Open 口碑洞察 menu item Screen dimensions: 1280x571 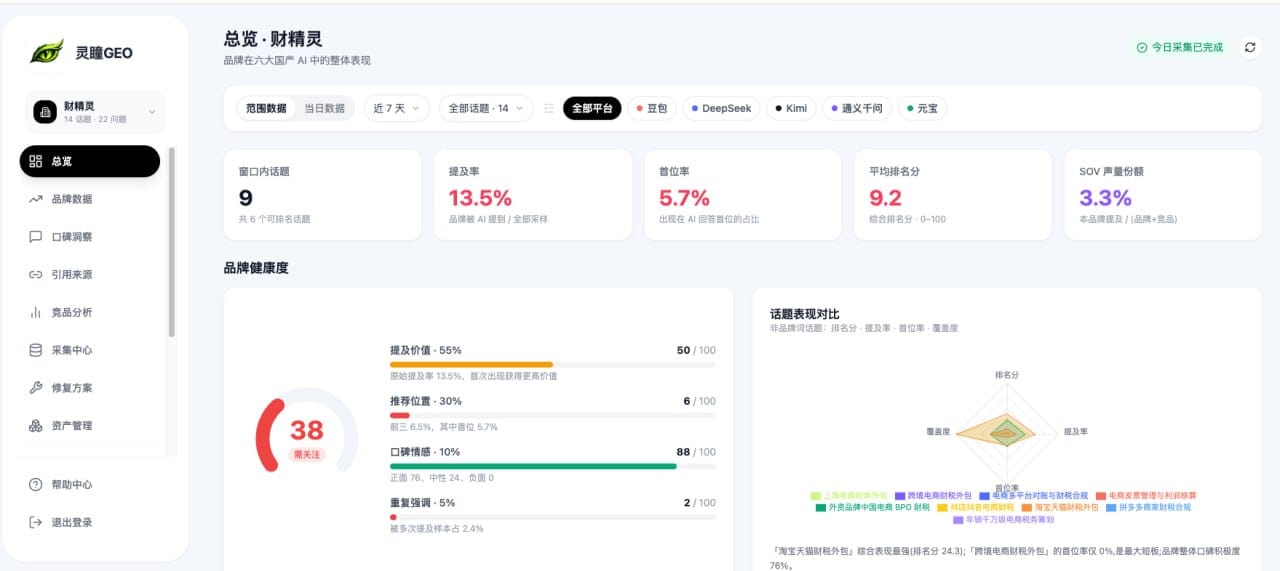tap(90, 237)
